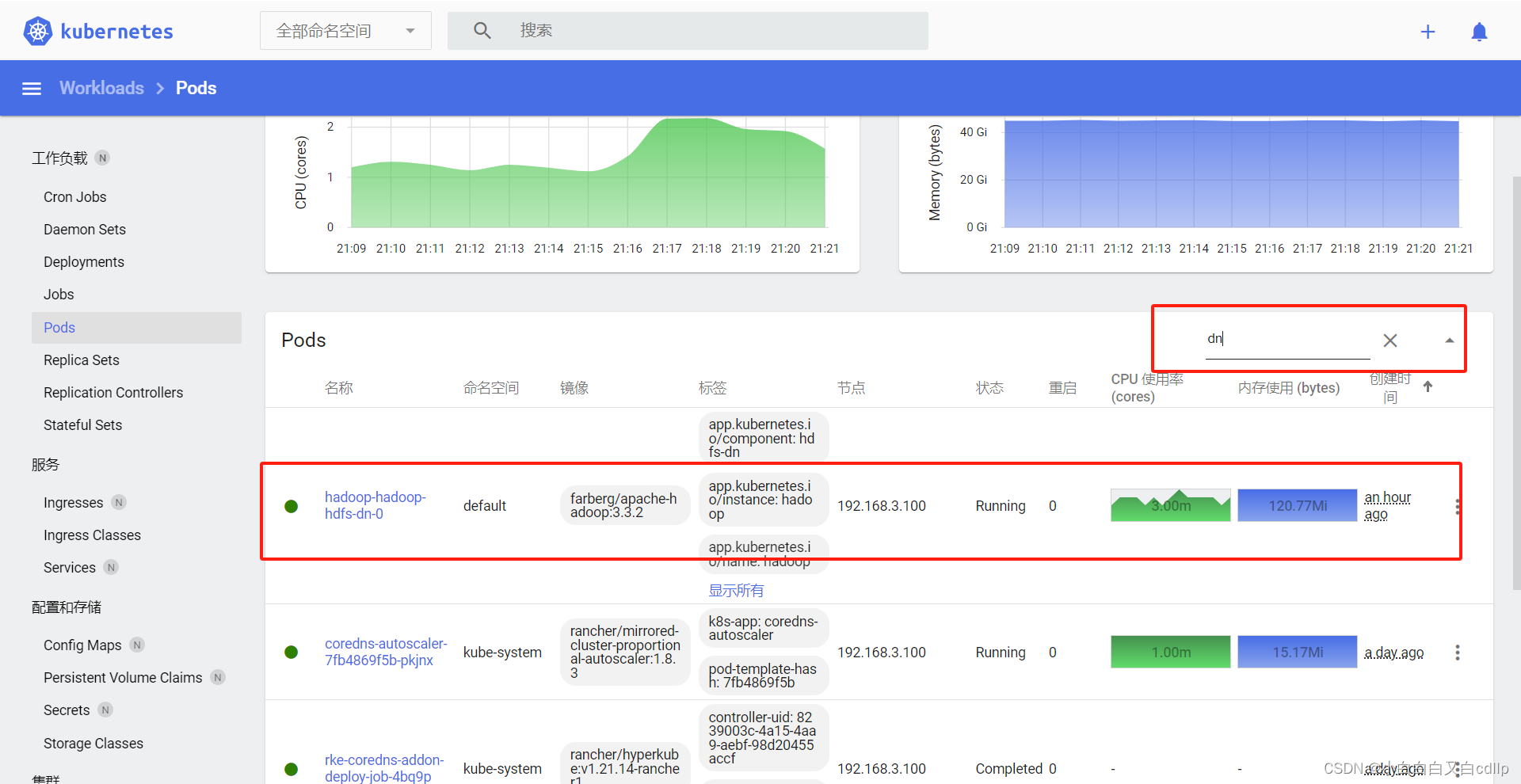The width and height of the screenshot is (1521, 784).
Task: Open actions menu for hadoop-hadoop-hdfs-dn-0
Action: [x=1457, y=507]
